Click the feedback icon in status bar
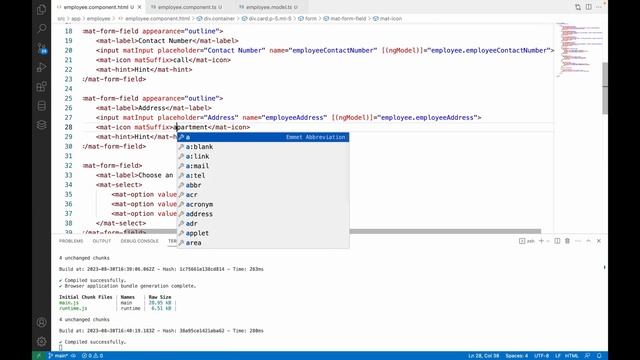Screen dimensions: 640x360 [x=587, y=356]
